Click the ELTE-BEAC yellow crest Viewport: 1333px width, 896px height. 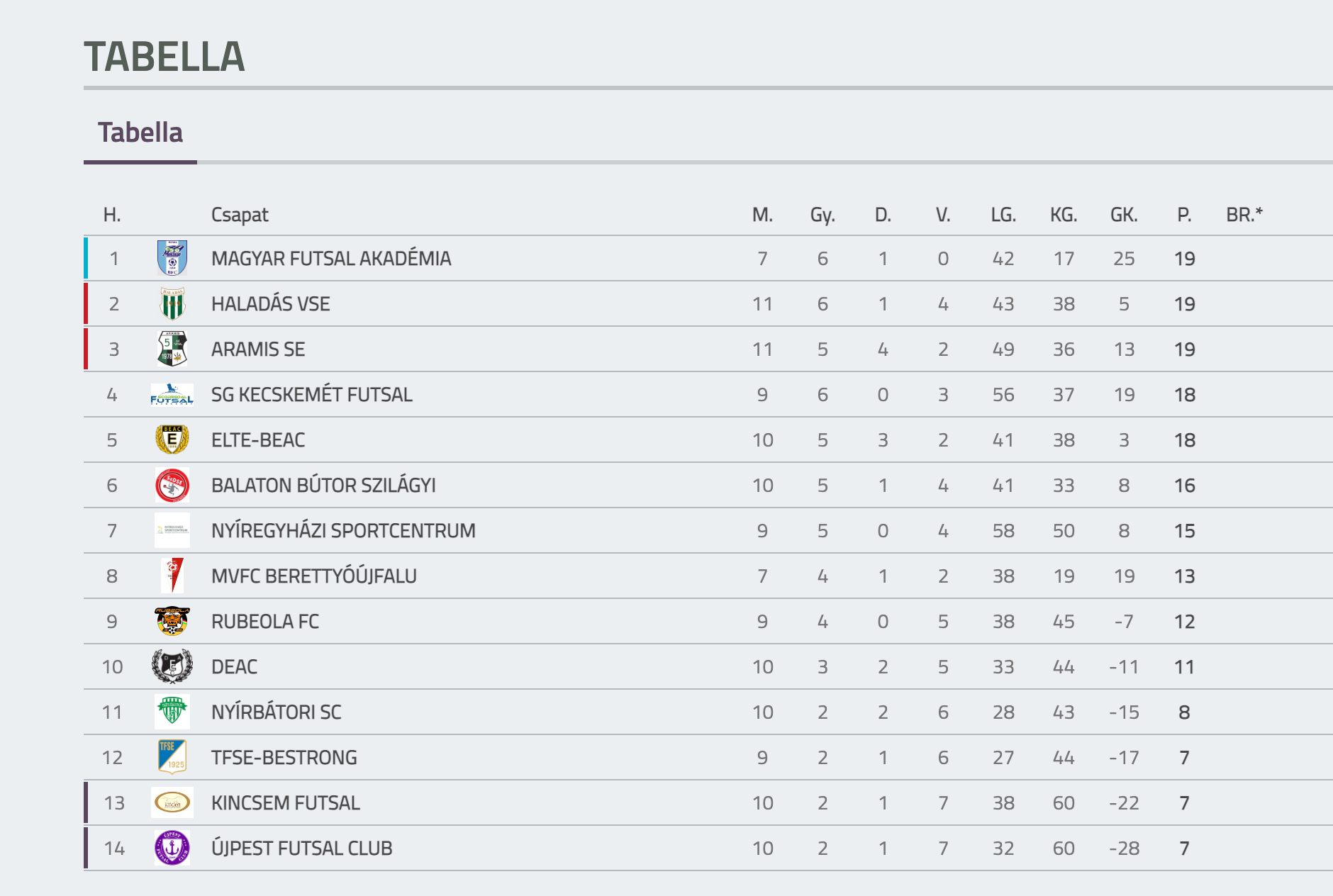coord(172,439)
